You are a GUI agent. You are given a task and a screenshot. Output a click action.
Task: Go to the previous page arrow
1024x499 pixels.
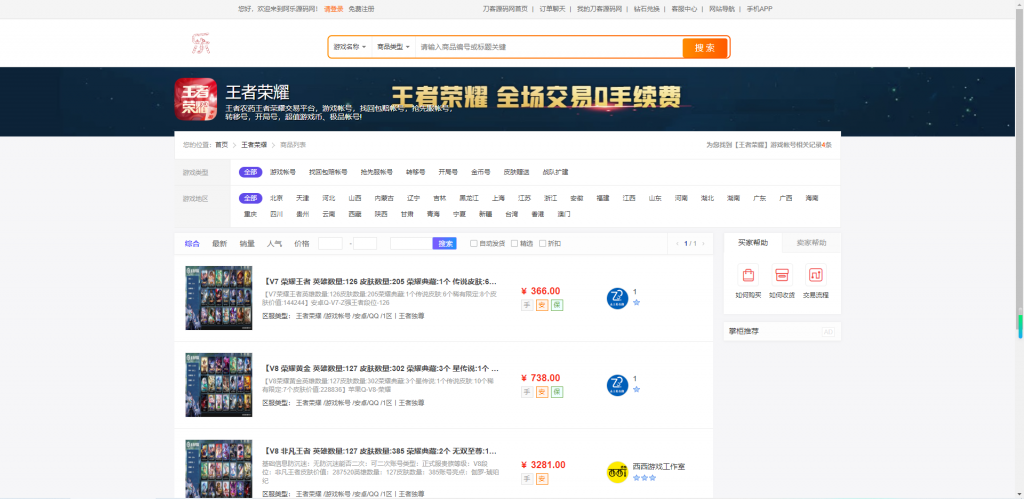tap(677, 244)
